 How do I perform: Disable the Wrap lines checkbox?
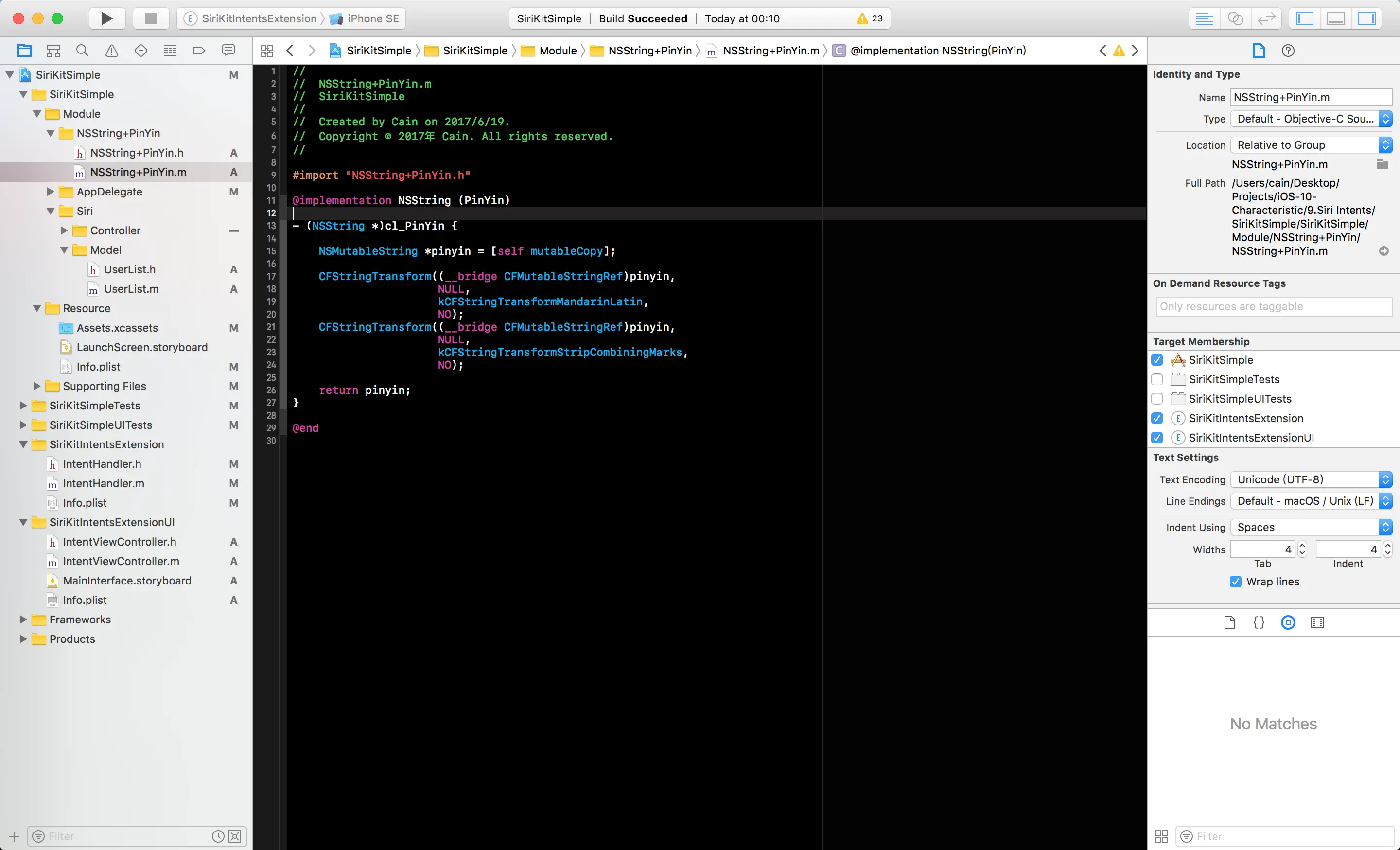tap(1235, 581)
